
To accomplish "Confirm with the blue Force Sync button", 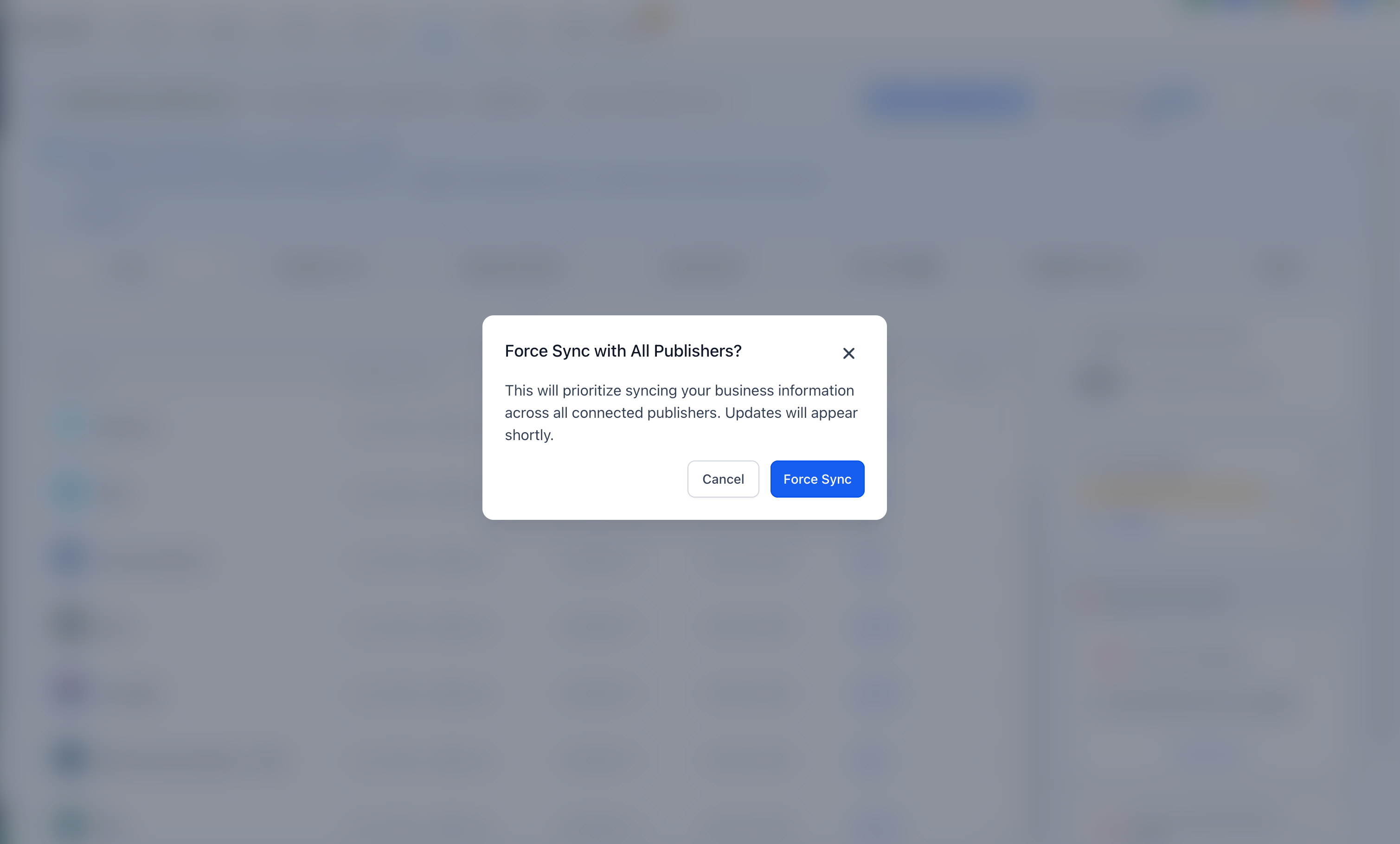I will (x=817, y=479).
